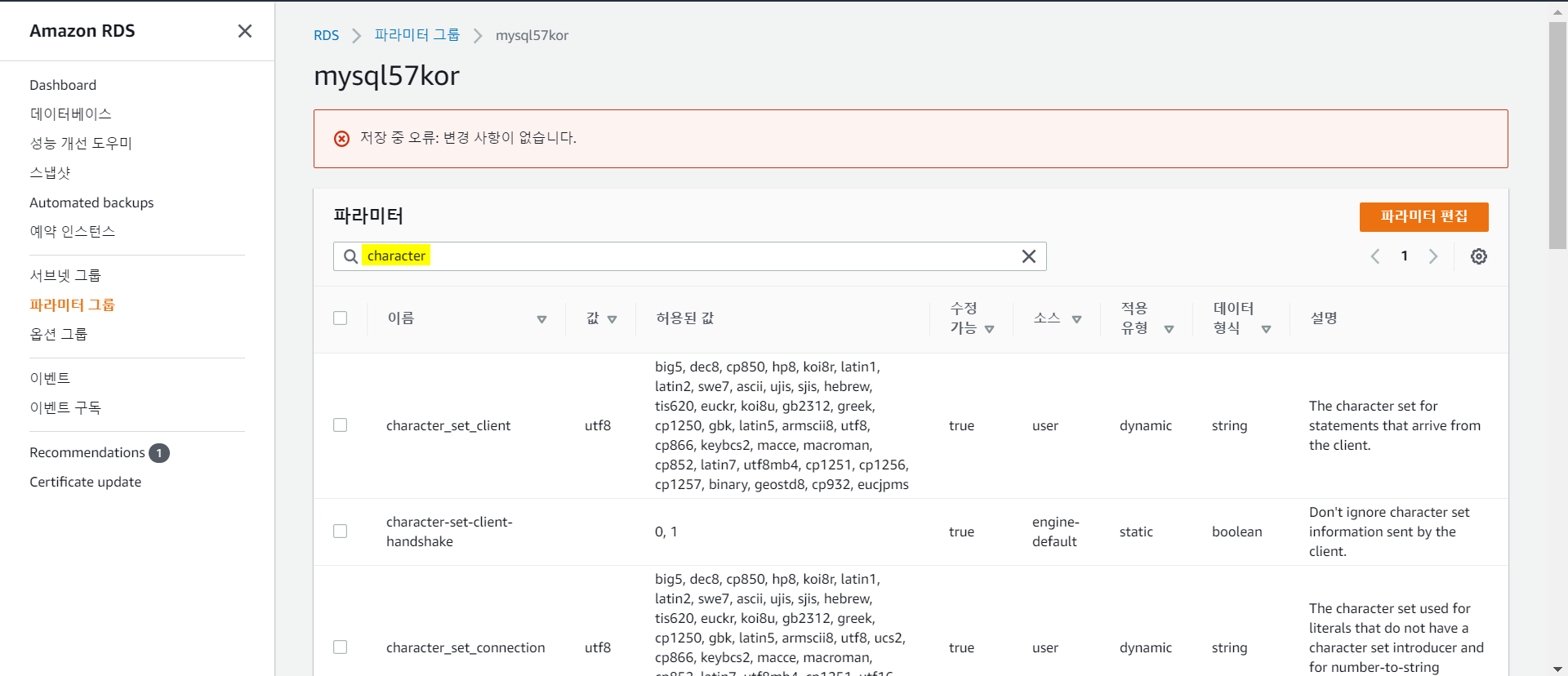This screenshot has height=676, width=1568.
Task: Click the 파라미터 편집 button
Action: coord(1423,217)
